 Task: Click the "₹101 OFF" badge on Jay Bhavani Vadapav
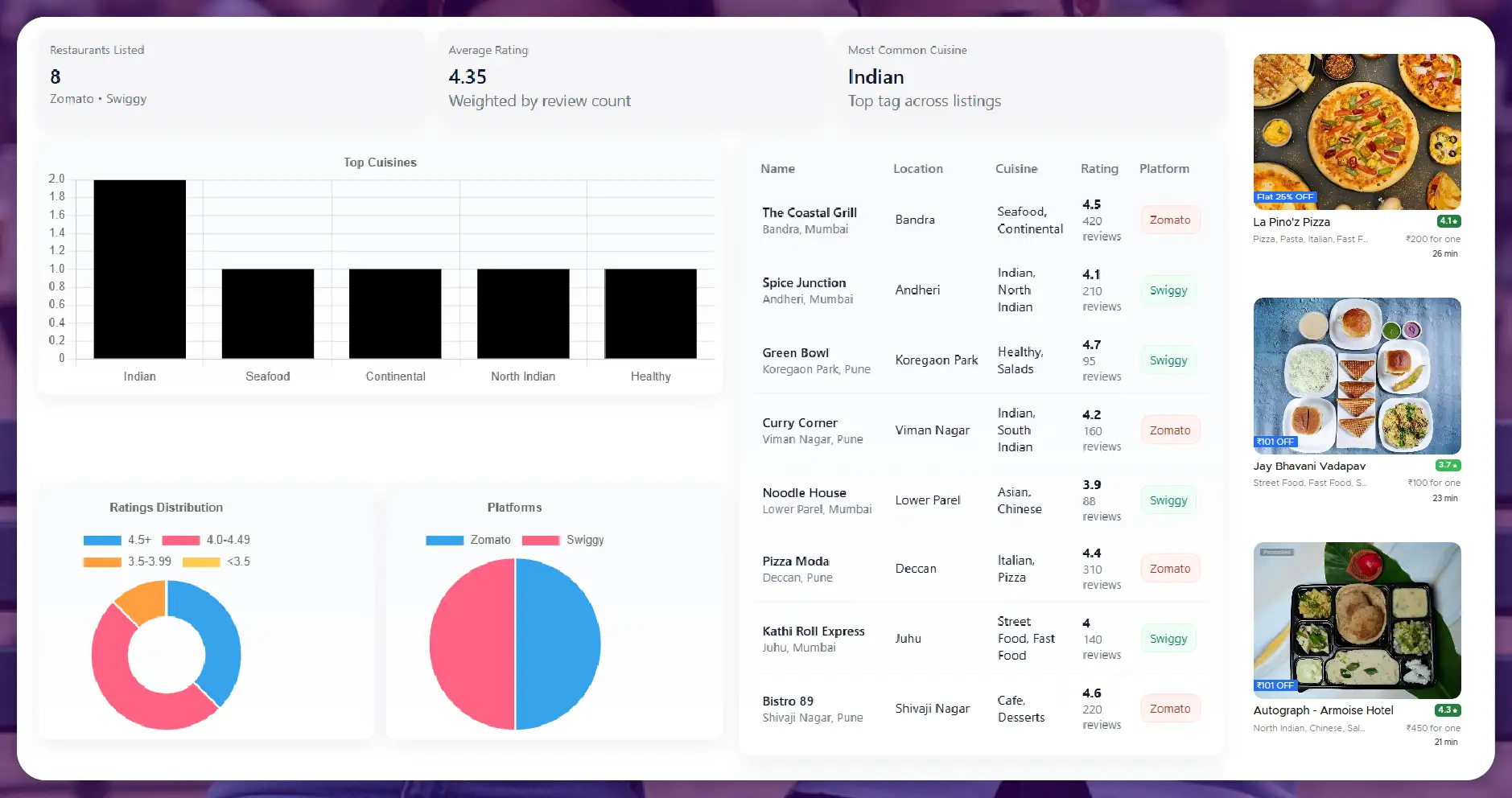tap(1275, 441)
